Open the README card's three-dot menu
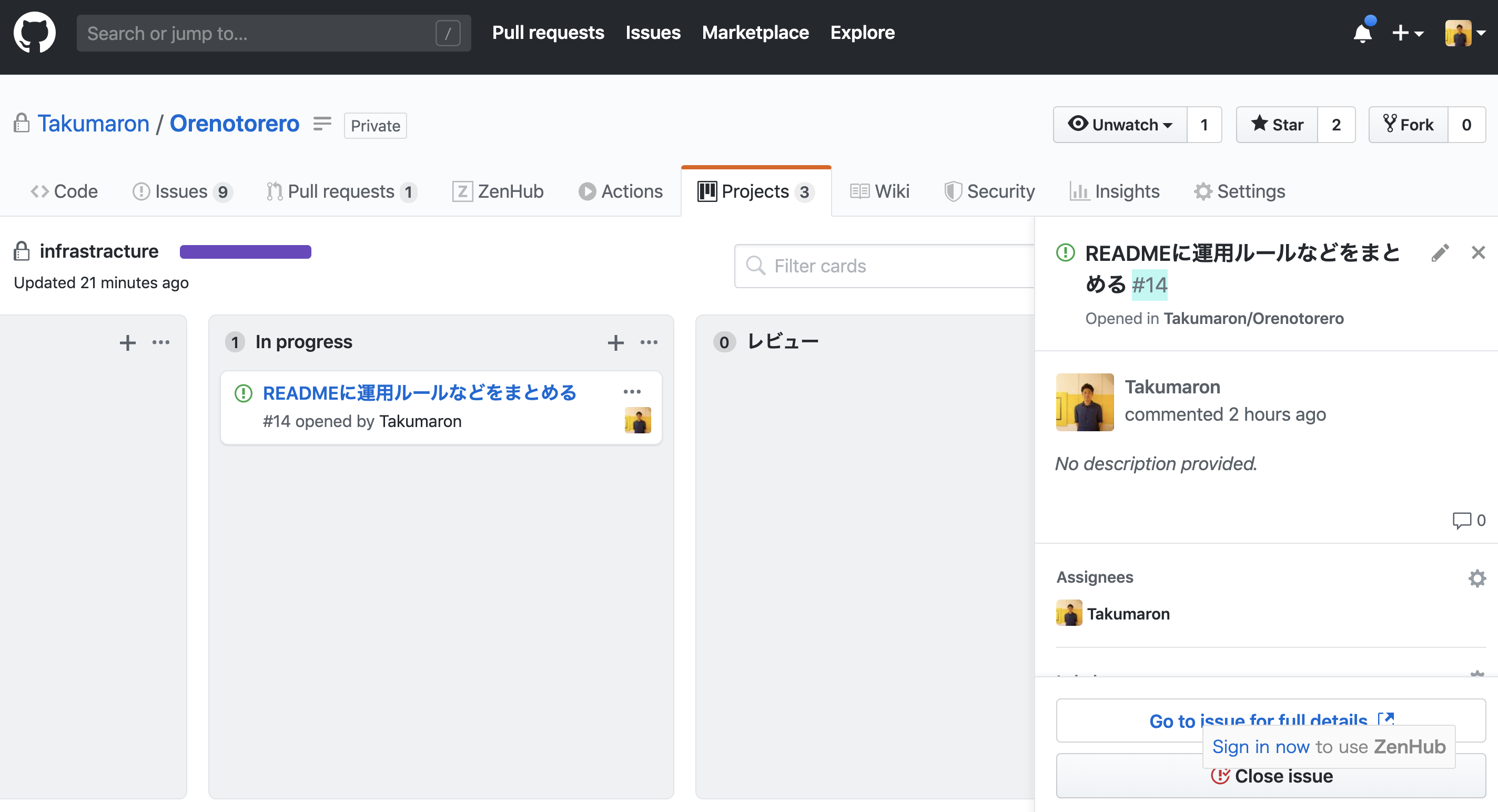This screenshot has width=1498, height=812. pyautogui.click(x=632, y=392)
